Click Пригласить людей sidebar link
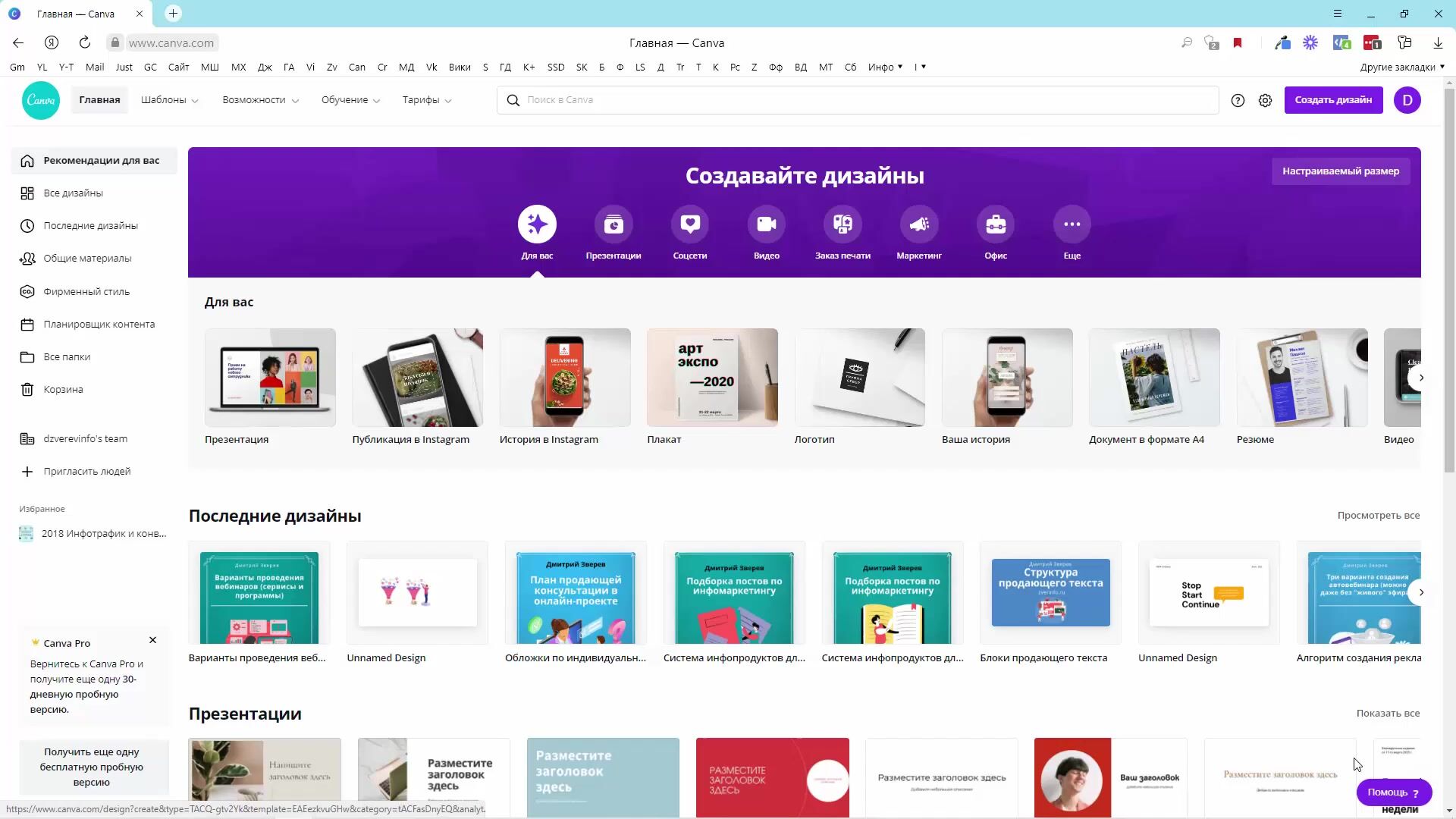Image resolution: width=1456 pixels, height=819 pixels. (x=87, y=471)
